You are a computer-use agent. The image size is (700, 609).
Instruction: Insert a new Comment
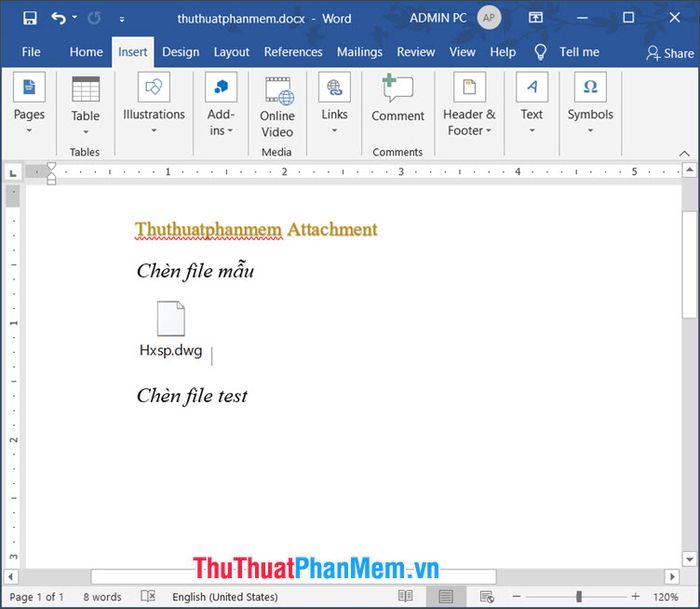click(397, 98)
